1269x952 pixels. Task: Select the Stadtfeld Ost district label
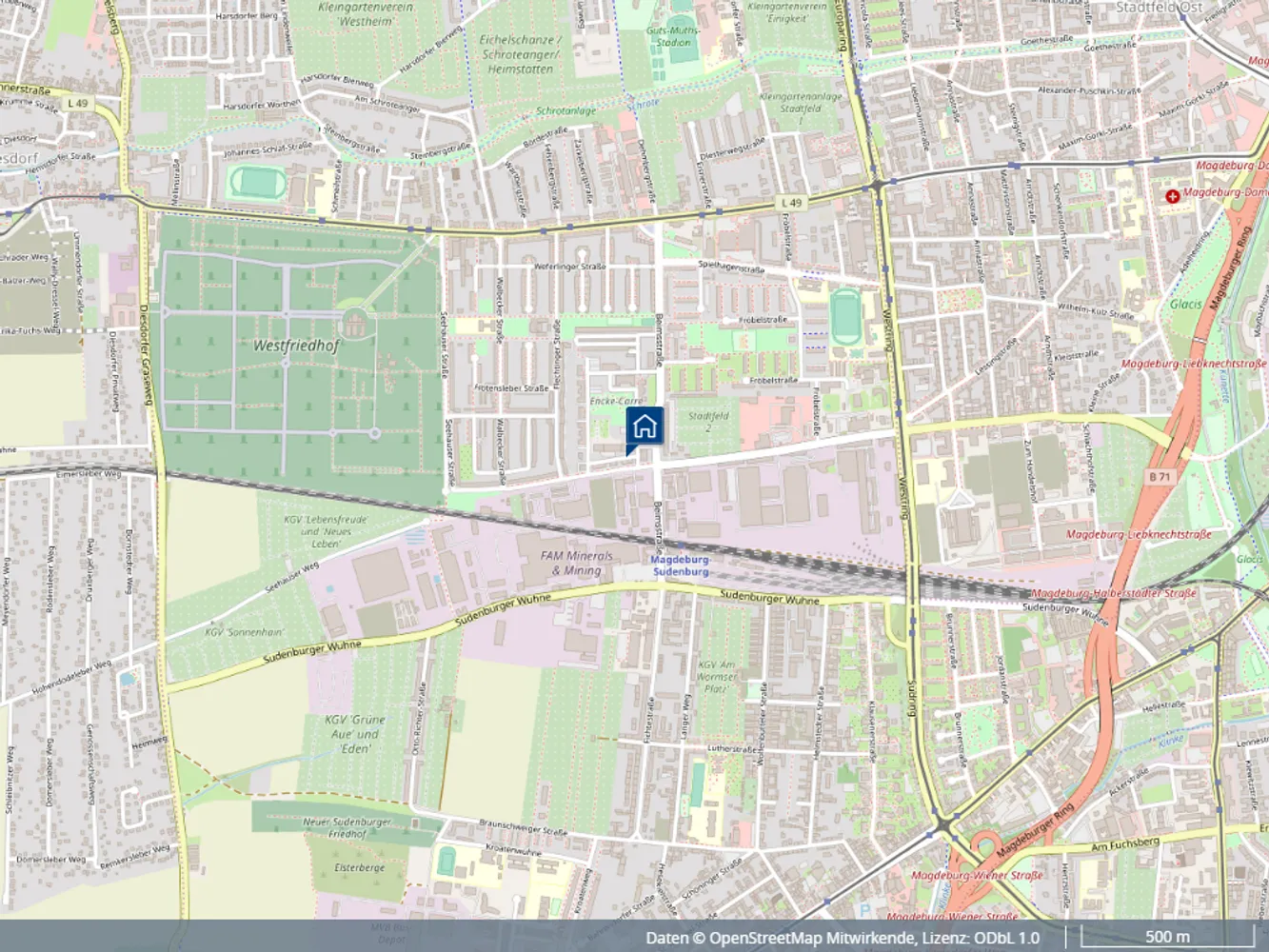point(1160,7)
